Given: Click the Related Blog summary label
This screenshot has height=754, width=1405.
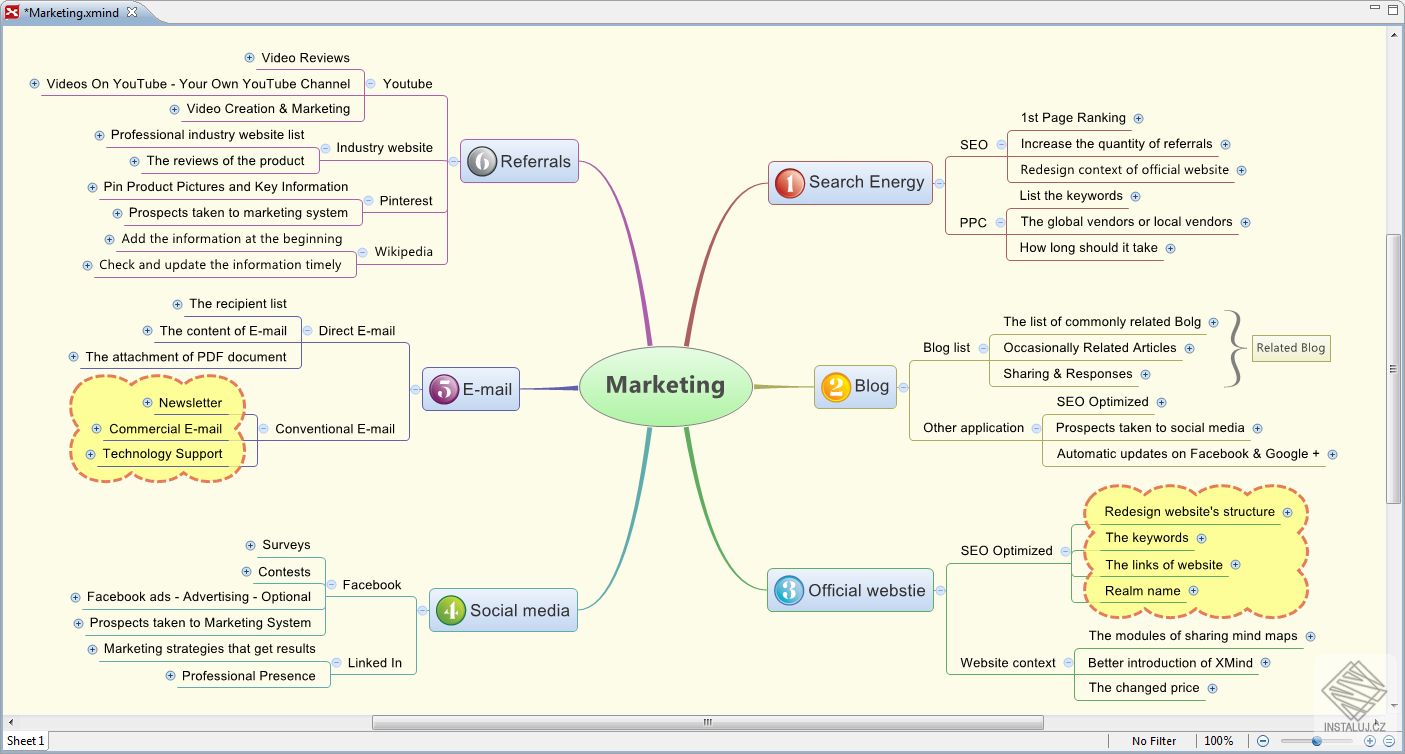Looking at the screenshot, I should 1291,348.
